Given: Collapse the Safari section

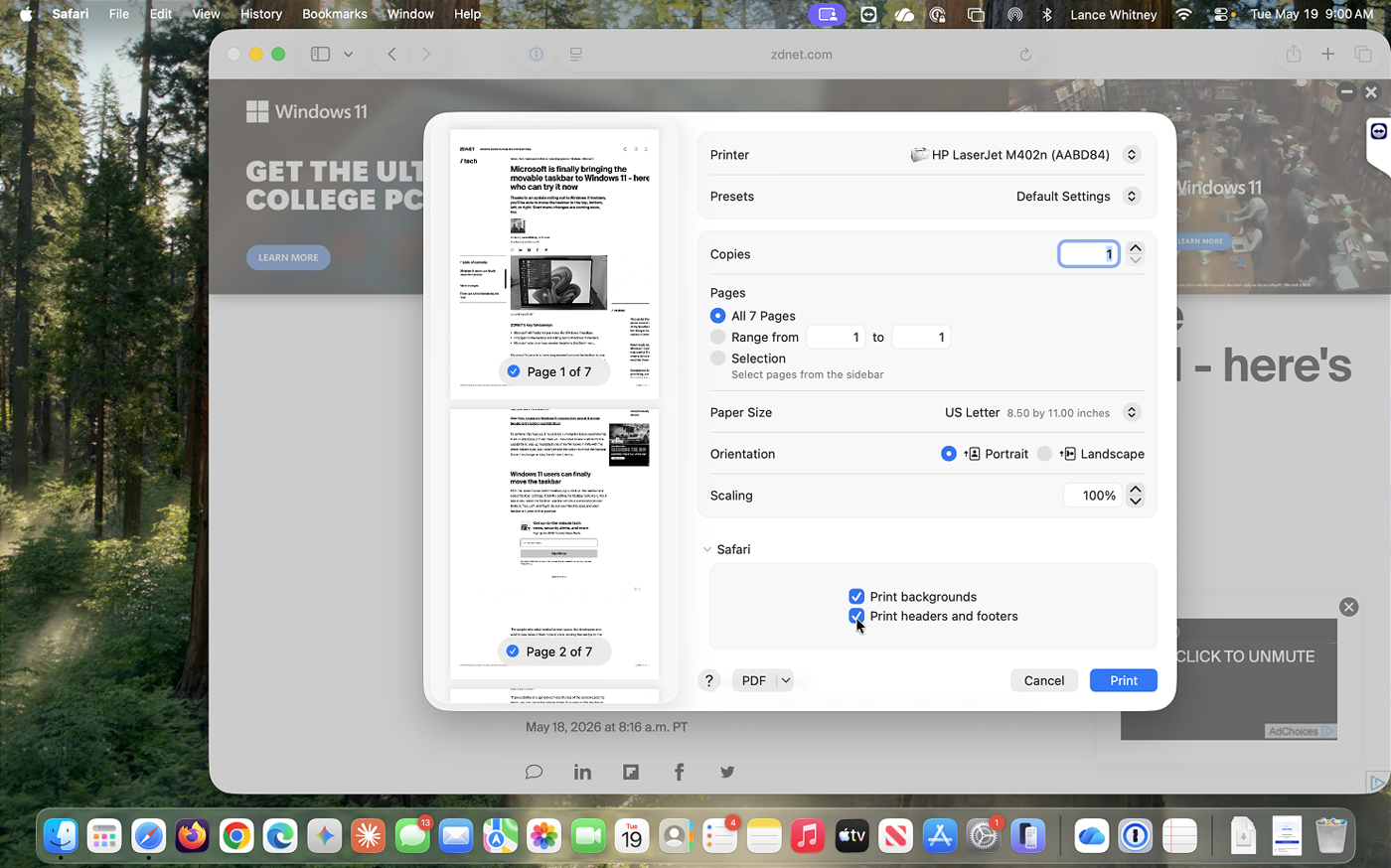Looking at the screenshot, I should (707, 549).
